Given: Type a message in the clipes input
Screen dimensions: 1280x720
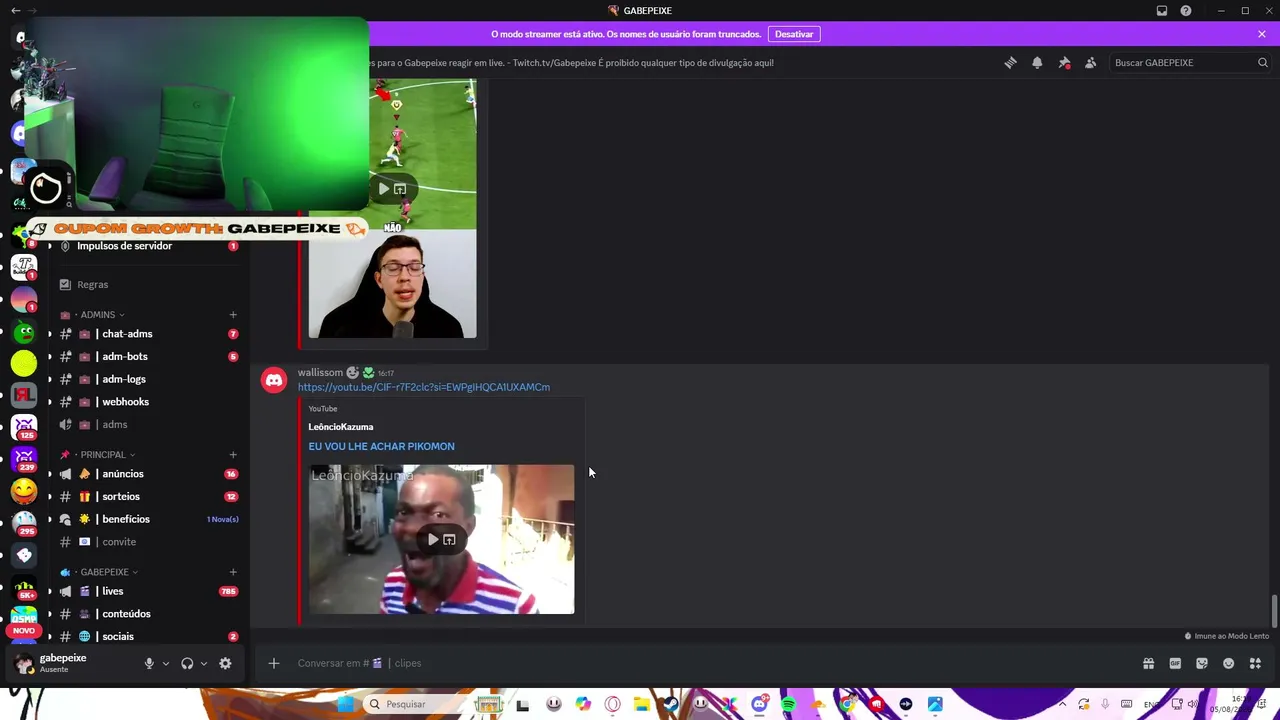Looking at the screenshot, I should [700, 663].
